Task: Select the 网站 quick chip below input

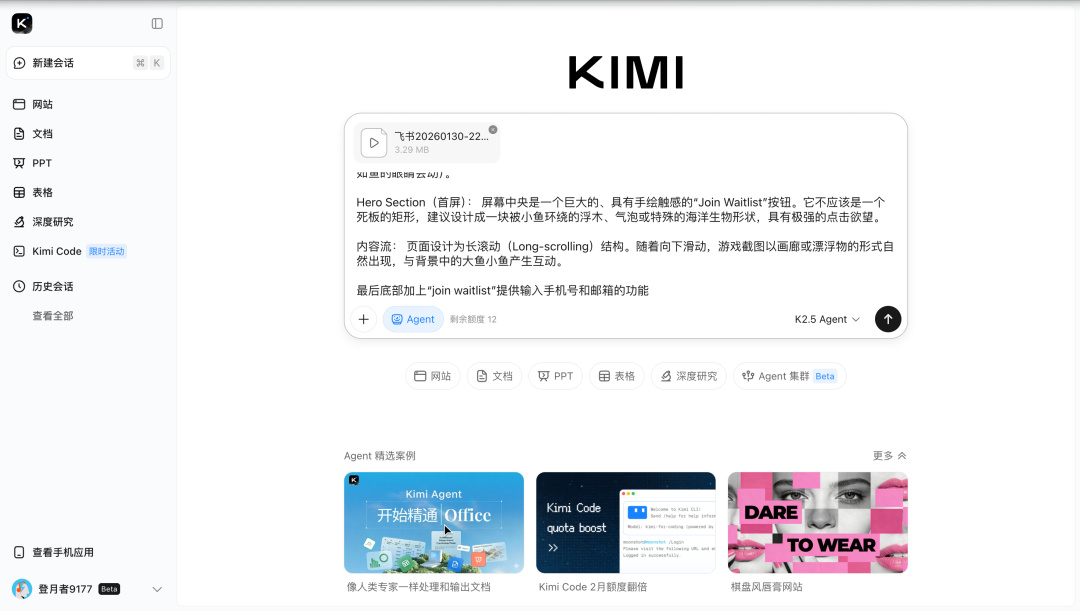Action: pyautogui.click(x=433, y=376)
